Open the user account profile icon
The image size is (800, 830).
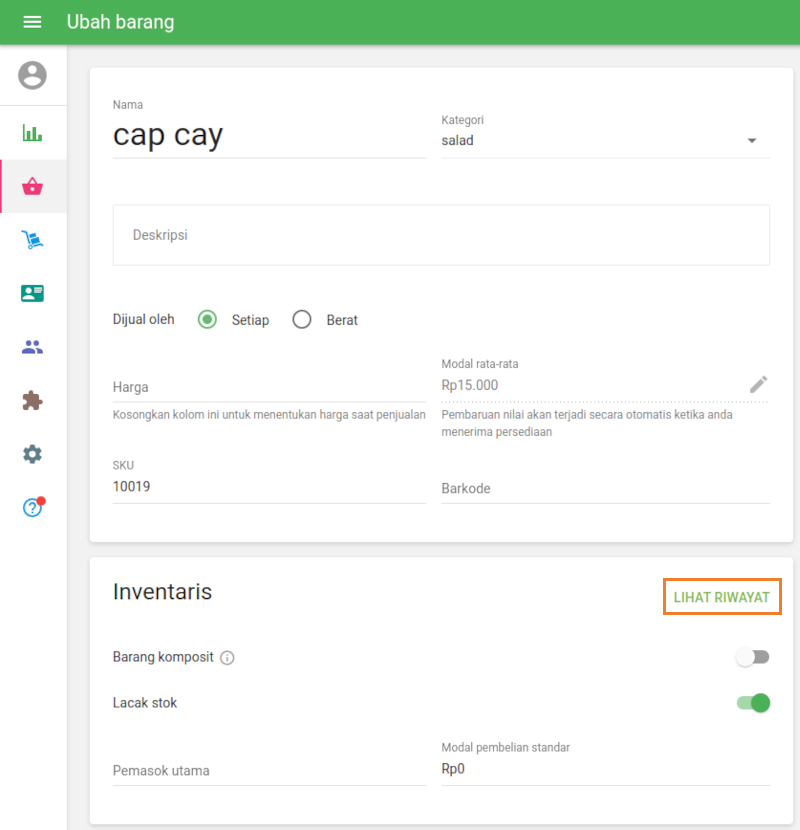click(x=33, y=75)
